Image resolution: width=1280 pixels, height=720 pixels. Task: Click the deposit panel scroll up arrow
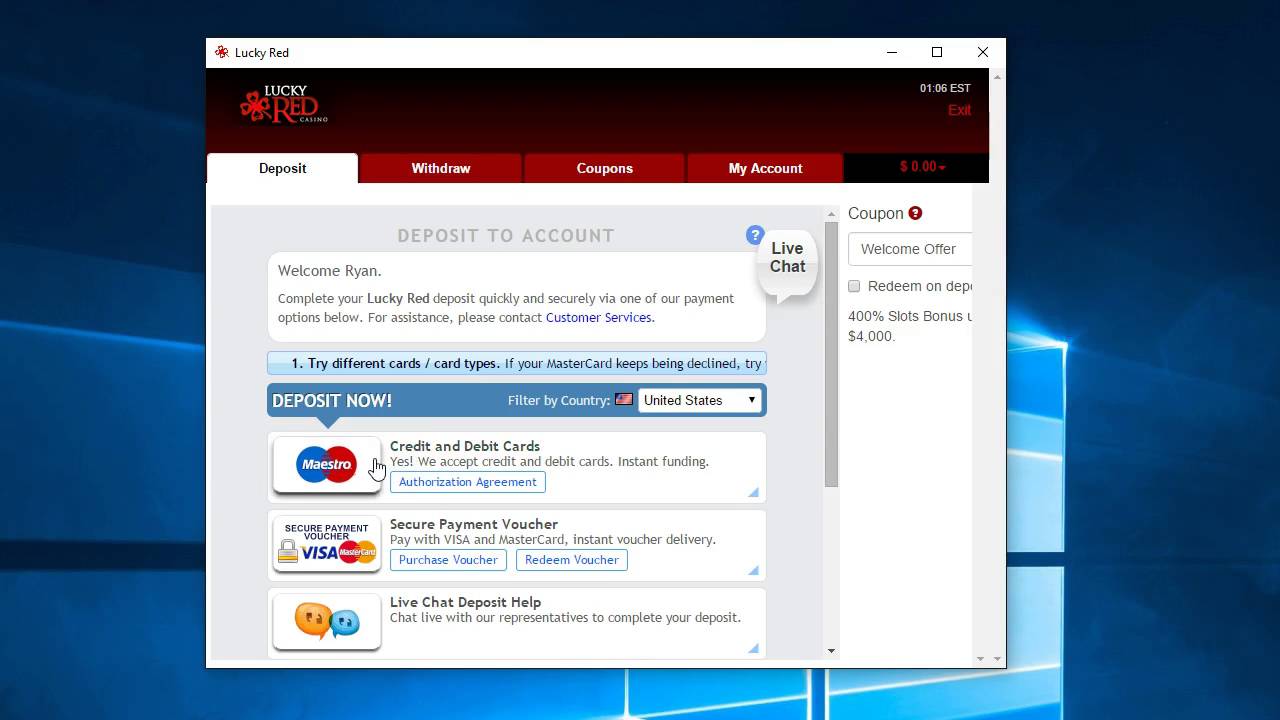[x=831, y=214]
